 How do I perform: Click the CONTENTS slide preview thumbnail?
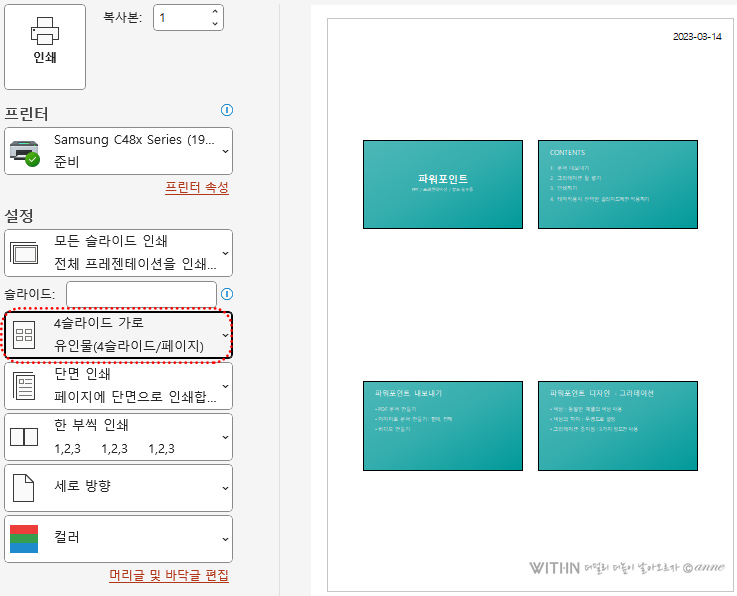click(x=618, y=184)
